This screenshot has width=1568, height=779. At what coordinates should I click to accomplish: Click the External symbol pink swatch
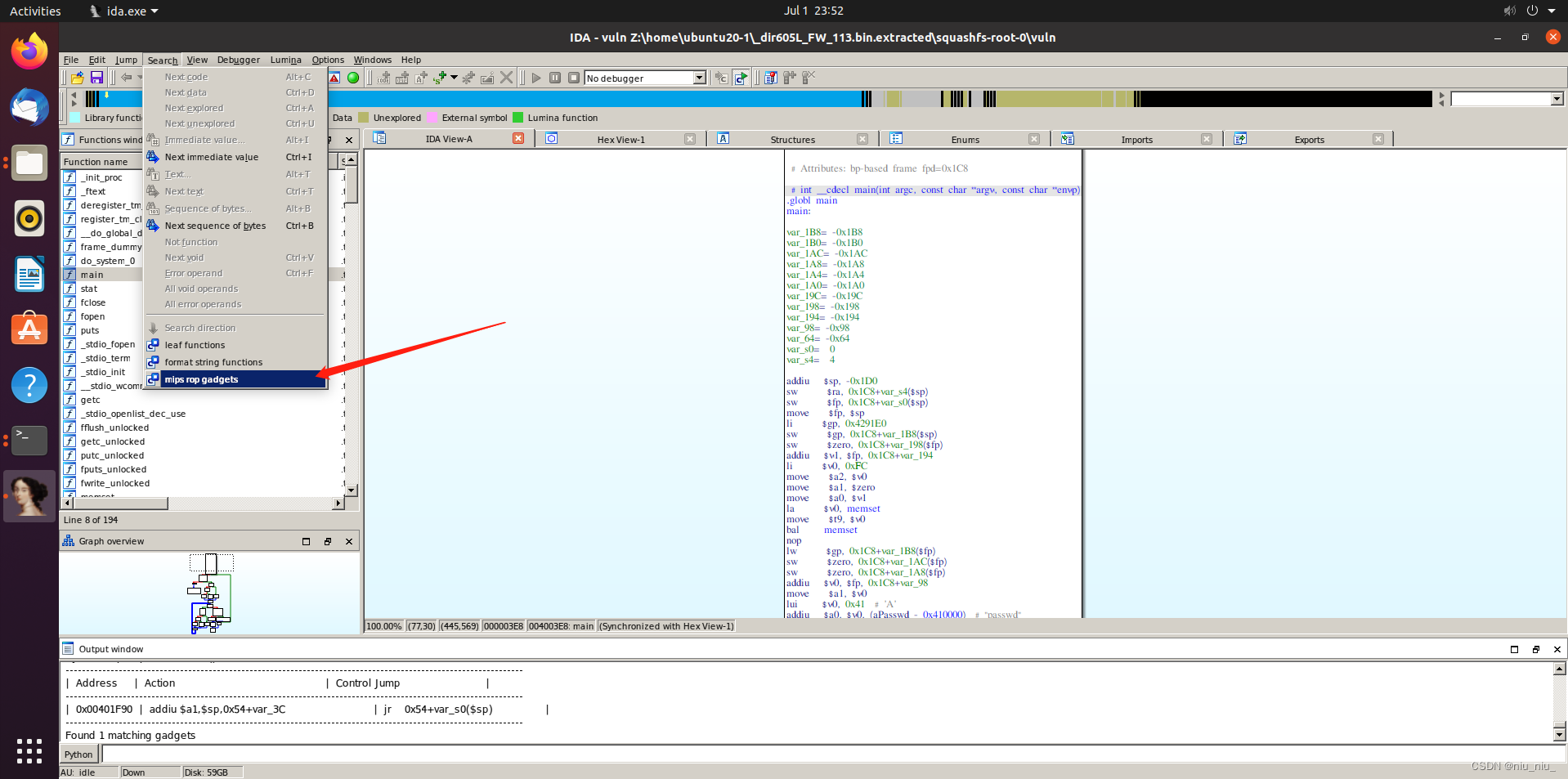click(x=432, y=118)
